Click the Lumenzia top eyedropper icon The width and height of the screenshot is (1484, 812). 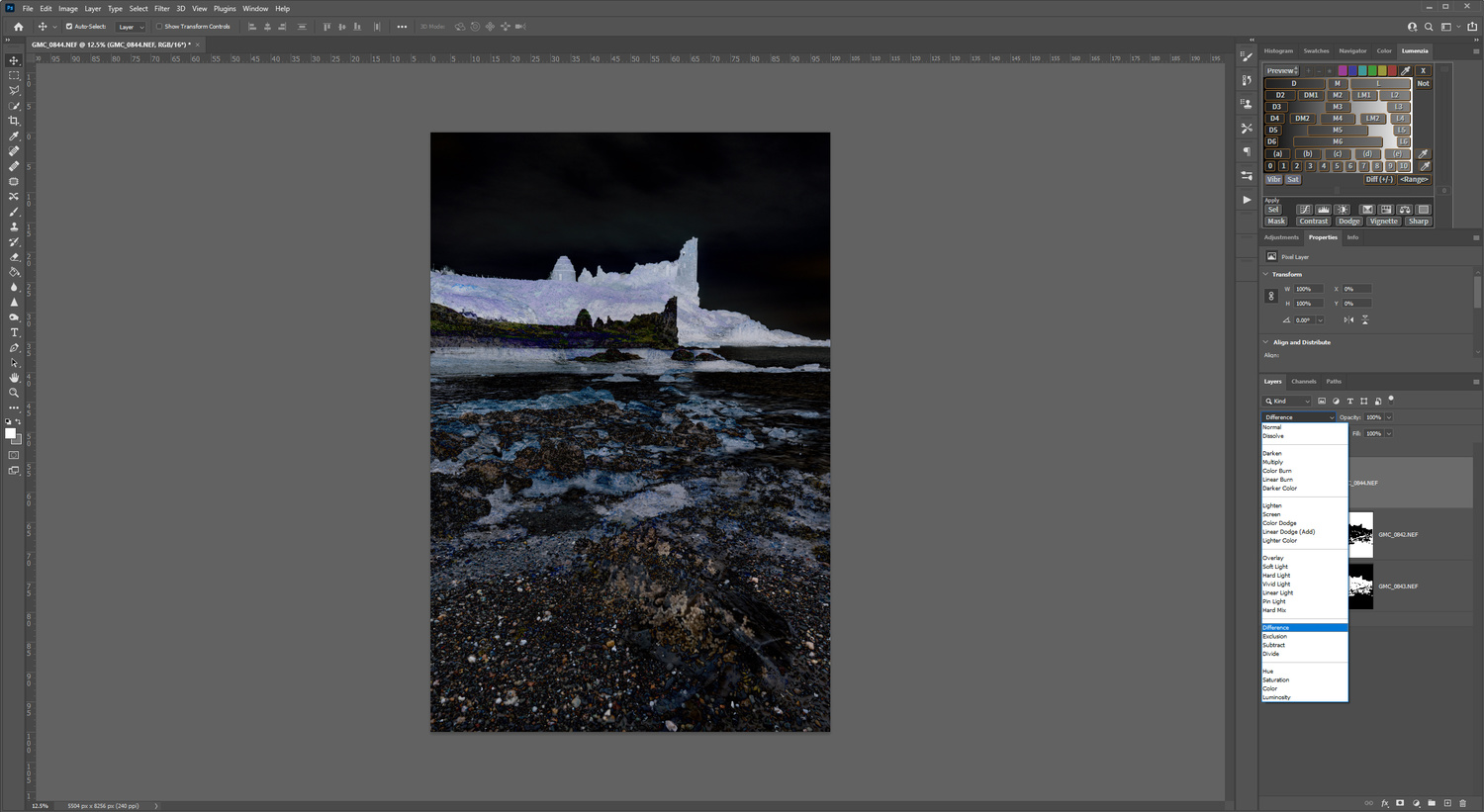pos(1406,71)
